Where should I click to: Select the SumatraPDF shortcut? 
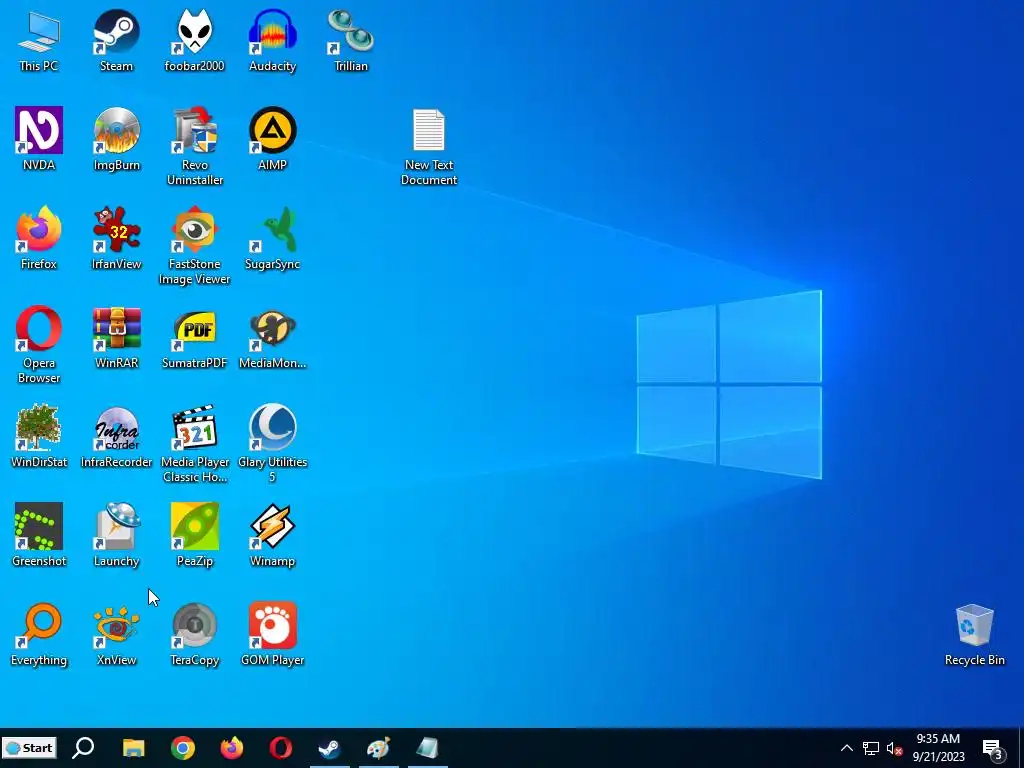(x=195, y=337)
